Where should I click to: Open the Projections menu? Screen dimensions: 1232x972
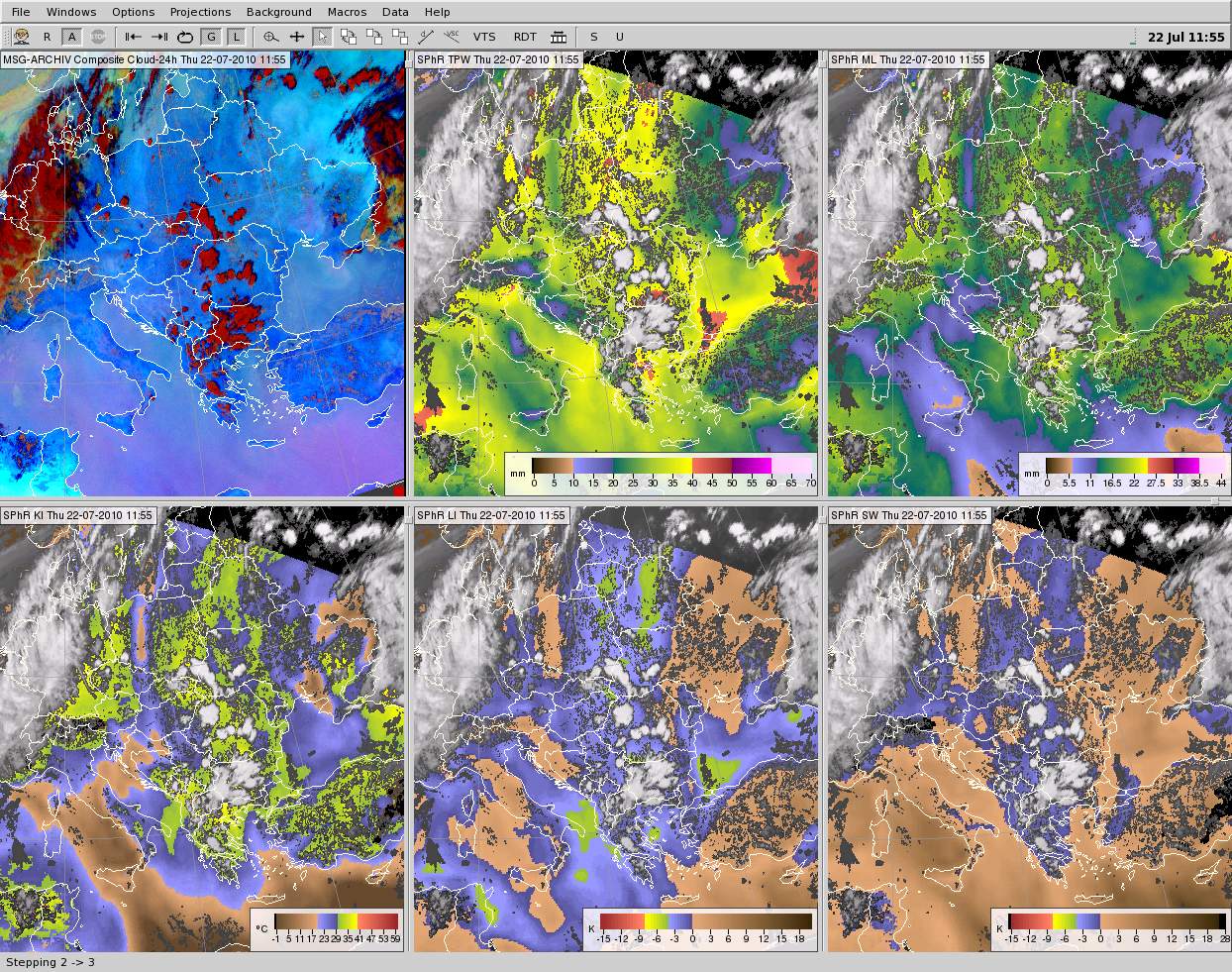click(200, 12)
